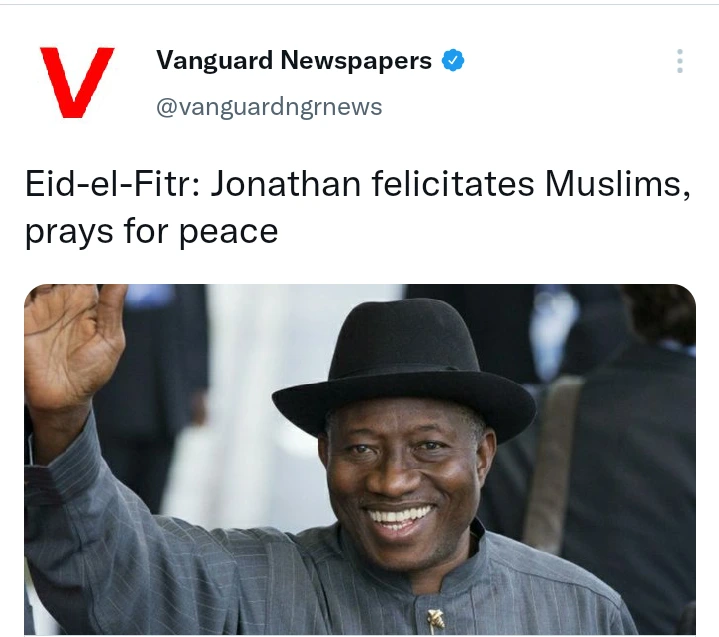Click the word "Jonathan" in the headline
This screenshot has width=719, height=637.
[286, 184]
